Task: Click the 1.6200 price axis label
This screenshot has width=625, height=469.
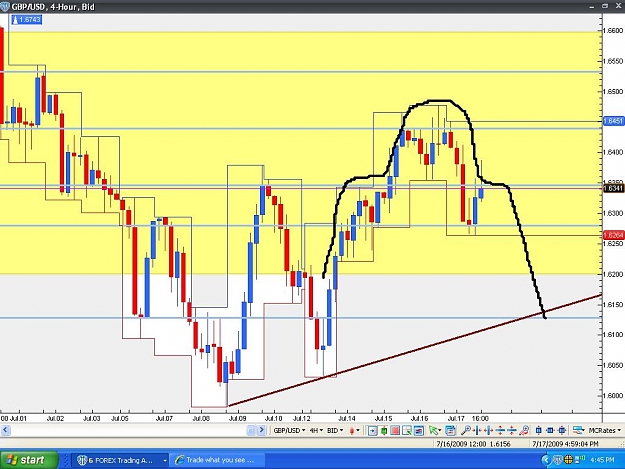Action: click(613, 274)
